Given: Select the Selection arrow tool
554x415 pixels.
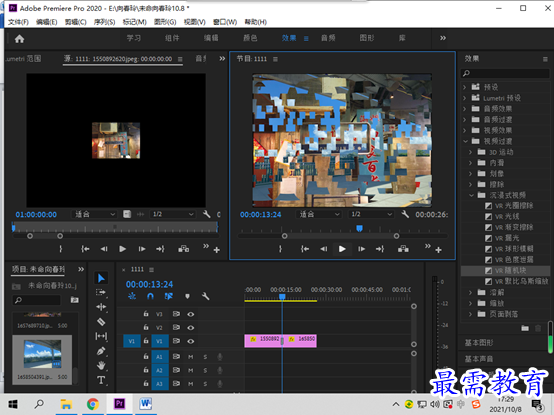Looking at the screenshot, I should click(x=101, y=278).
